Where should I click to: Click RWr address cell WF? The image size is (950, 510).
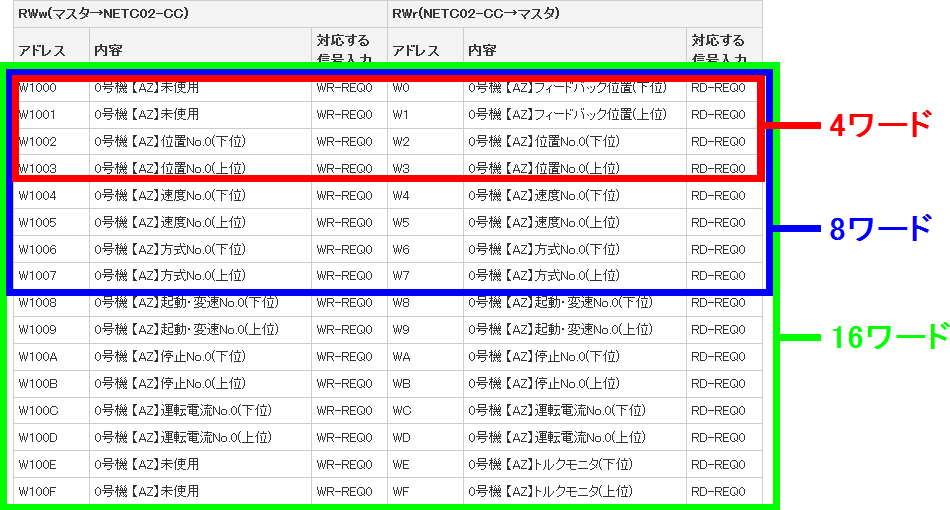coord(425,491)
